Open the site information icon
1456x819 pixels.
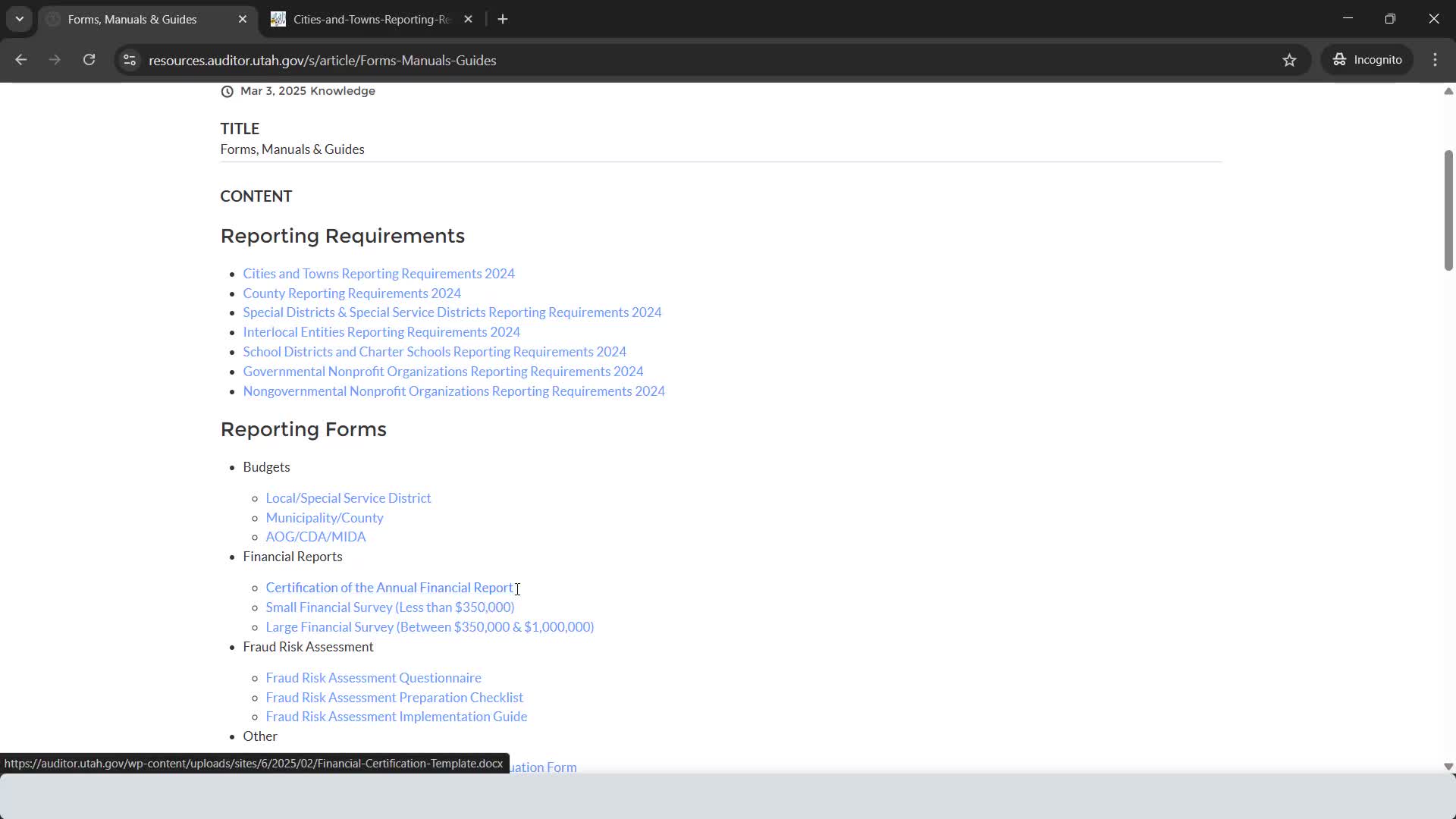point(130,60)
